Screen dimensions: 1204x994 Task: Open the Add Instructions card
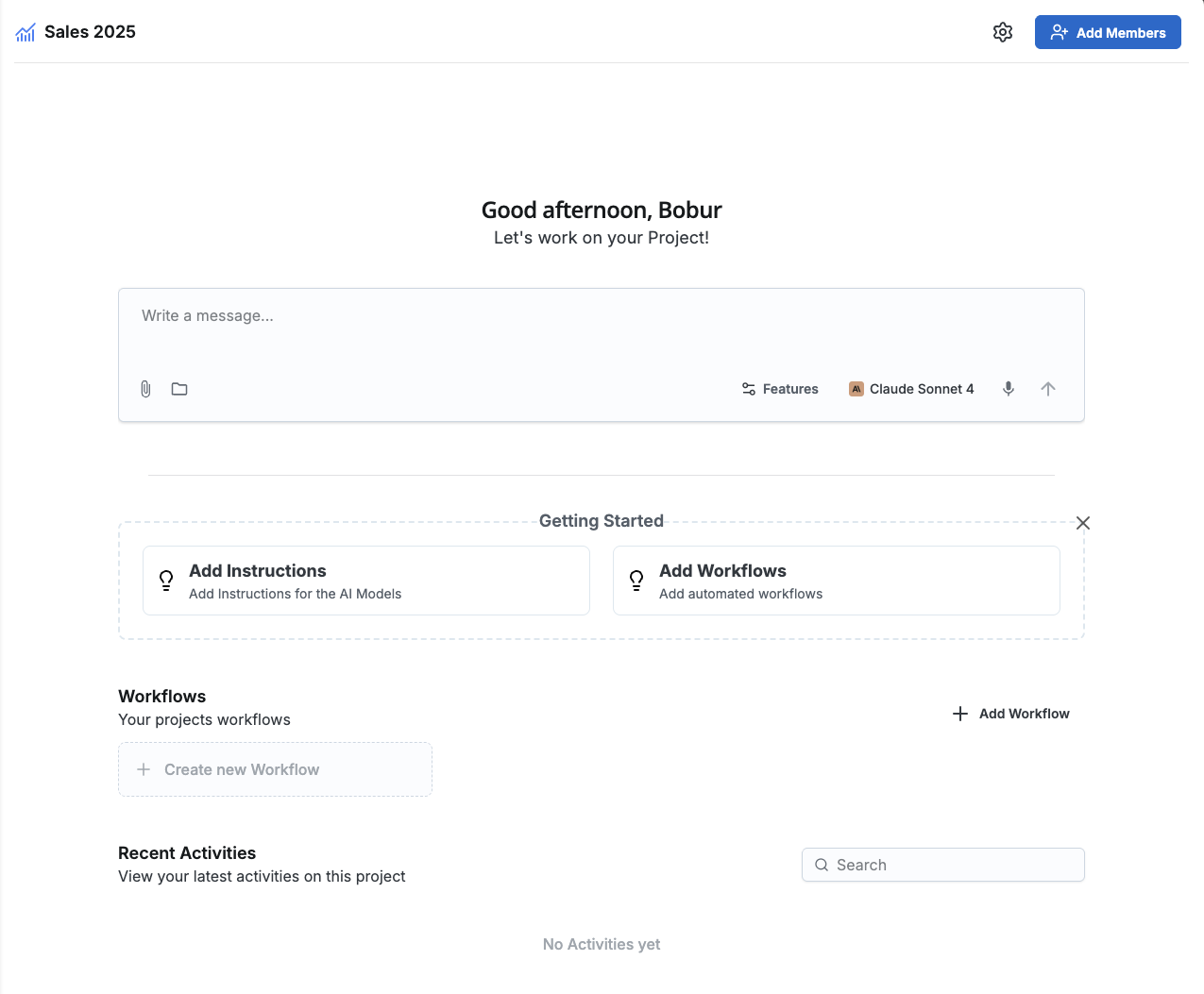[x=366, y=581]
